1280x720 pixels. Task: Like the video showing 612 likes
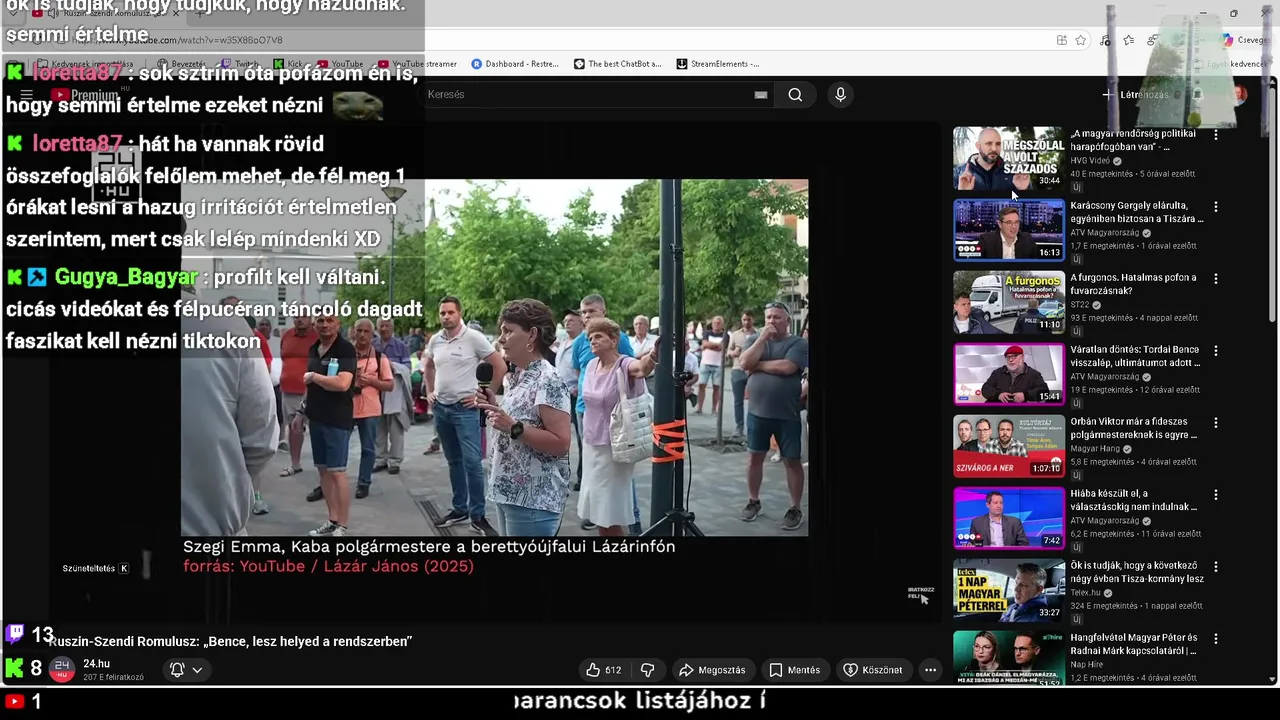point(604,670)
